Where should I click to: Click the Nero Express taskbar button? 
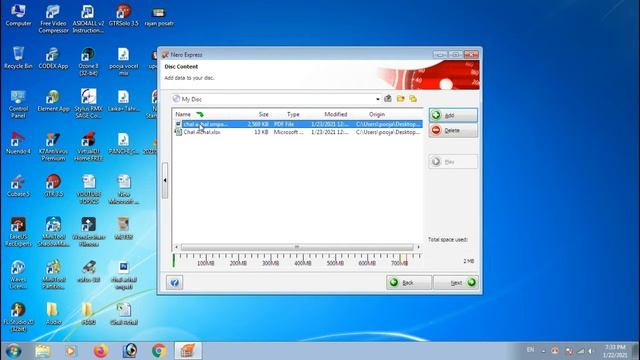tap(188, 351)
